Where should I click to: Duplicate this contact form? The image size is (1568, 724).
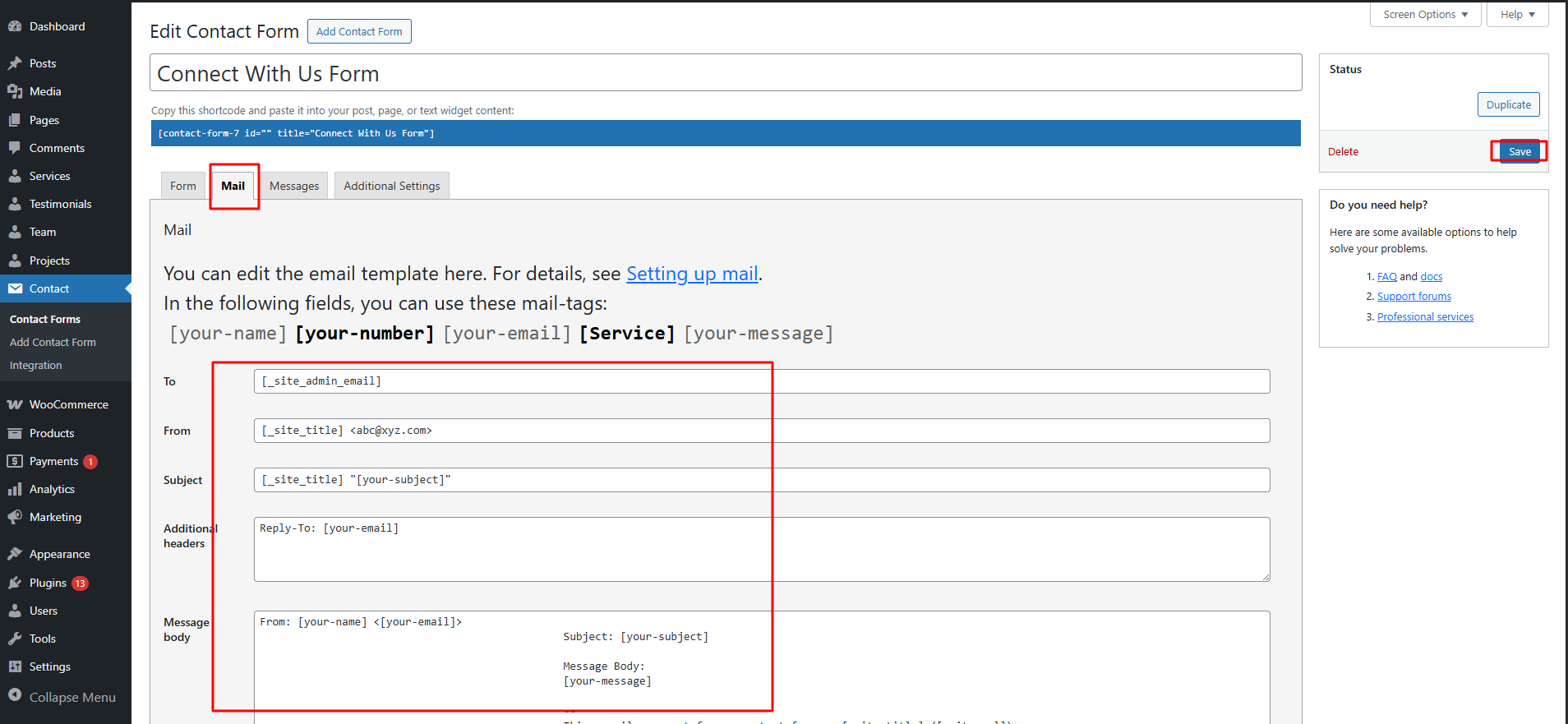coord(1508,104)
